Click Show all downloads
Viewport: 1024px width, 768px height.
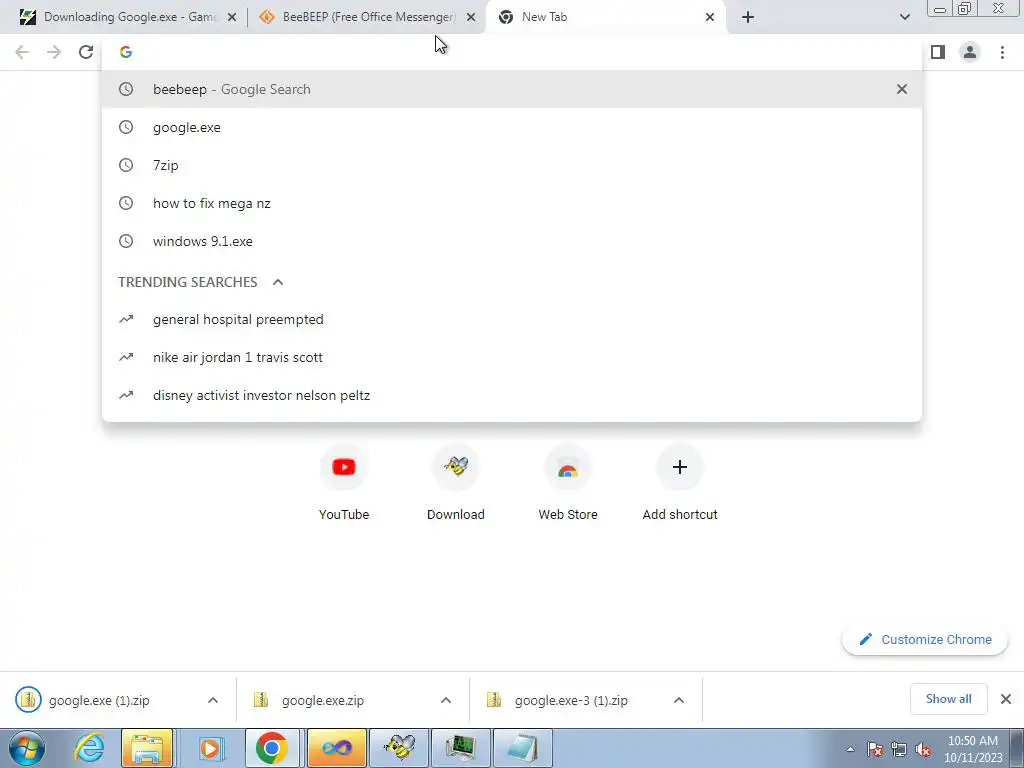(948, 699)
